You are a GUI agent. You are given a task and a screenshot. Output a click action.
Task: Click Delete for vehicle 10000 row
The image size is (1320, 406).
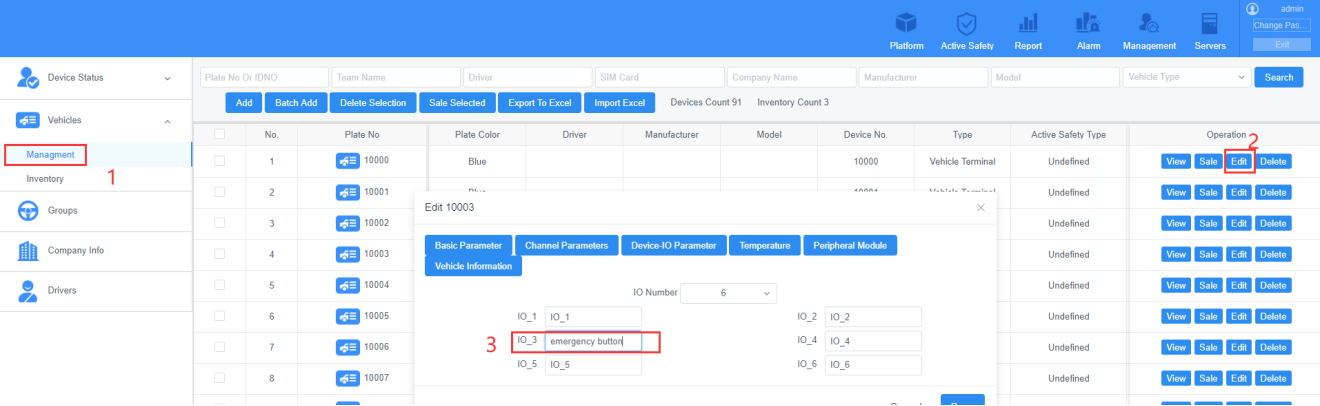pos(1273,161)
